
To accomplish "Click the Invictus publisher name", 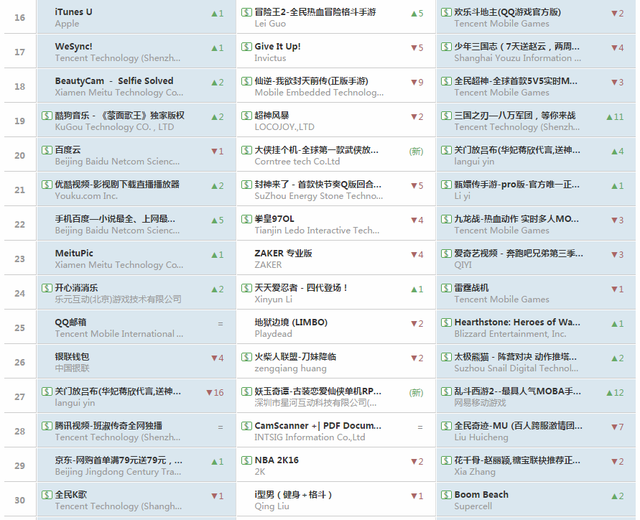I will tap(270, 58).
